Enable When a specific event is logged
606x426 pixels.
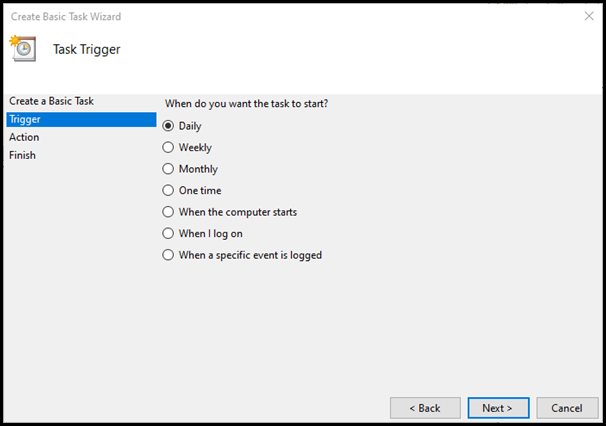pyautogui.click(x=168, y=255)
